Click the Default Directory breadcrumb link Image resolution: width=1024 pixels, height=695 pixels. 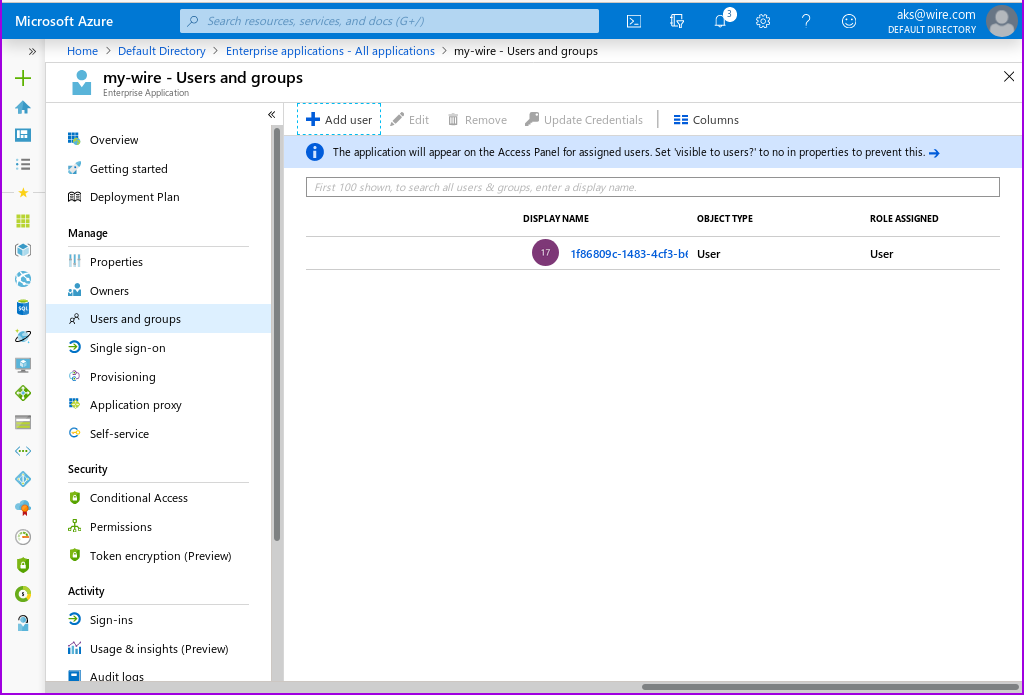(162, 51)
